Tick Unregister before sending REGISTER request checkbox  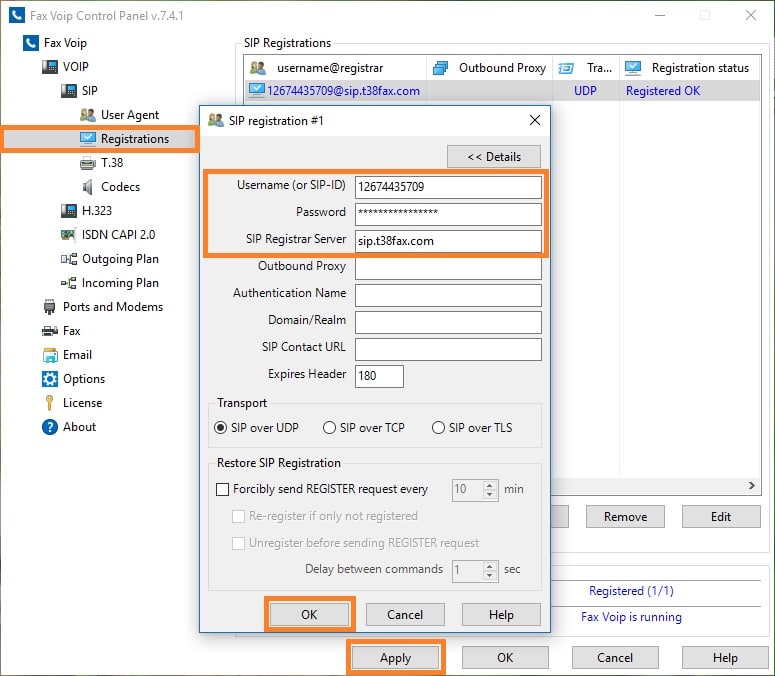238,544
